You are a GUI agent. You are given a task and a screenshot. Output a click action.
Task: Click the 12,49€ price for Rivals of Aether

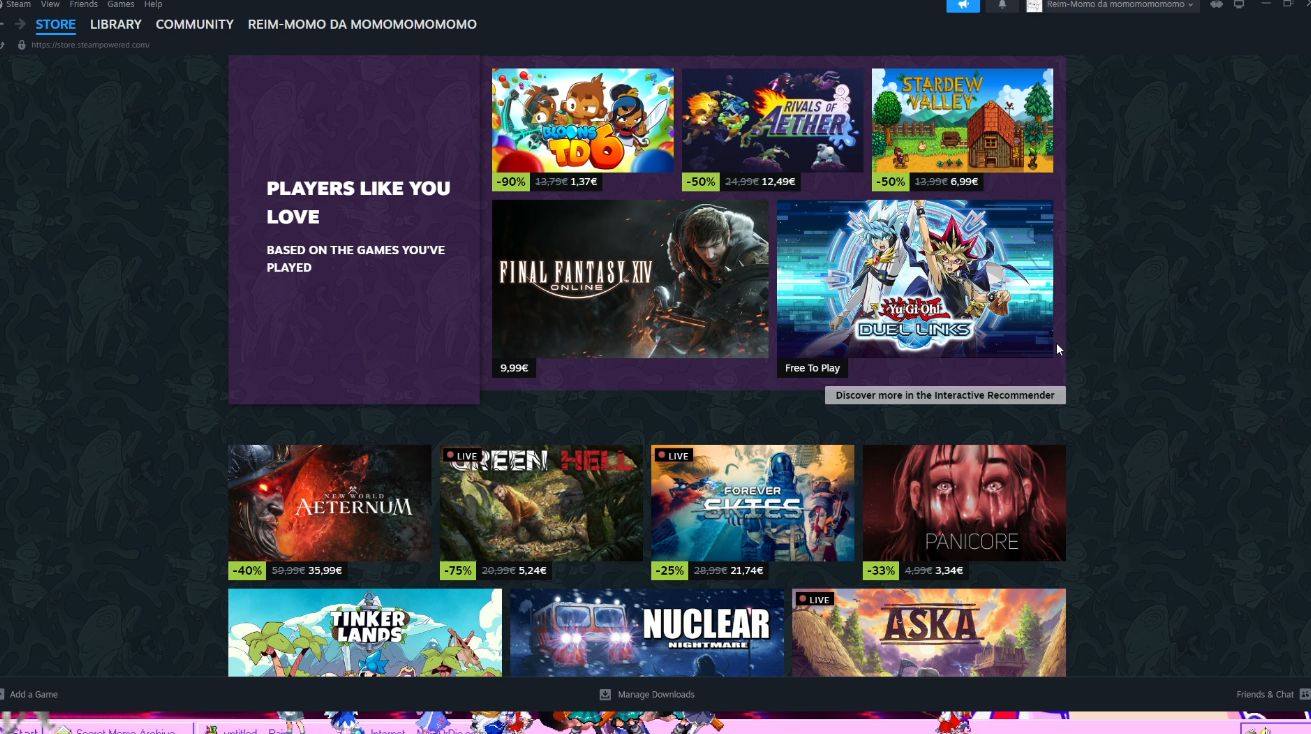tap(778, 182)
